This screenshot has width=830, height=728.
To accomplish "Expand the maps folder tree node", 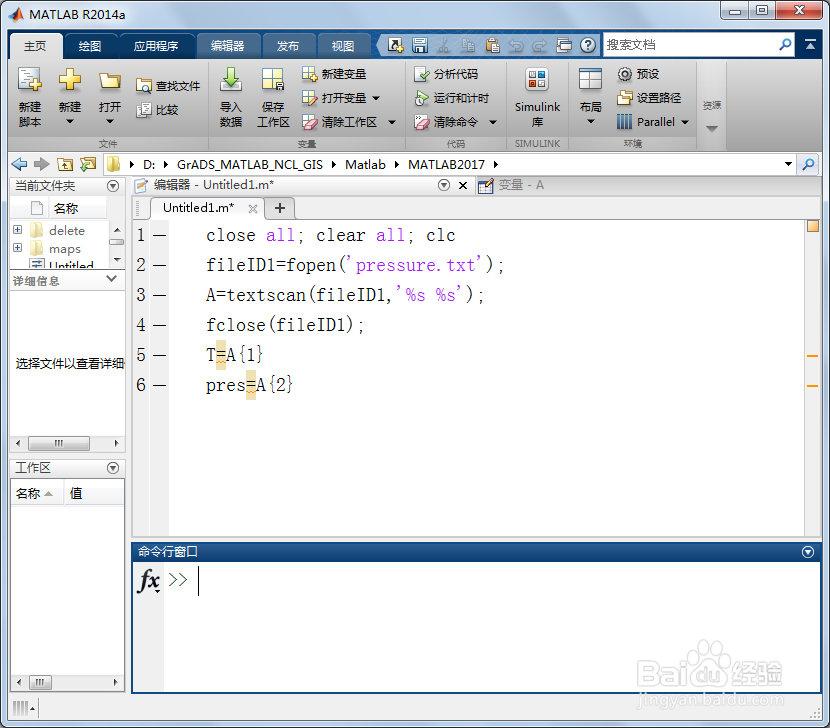I will click(x=17, y=248).
